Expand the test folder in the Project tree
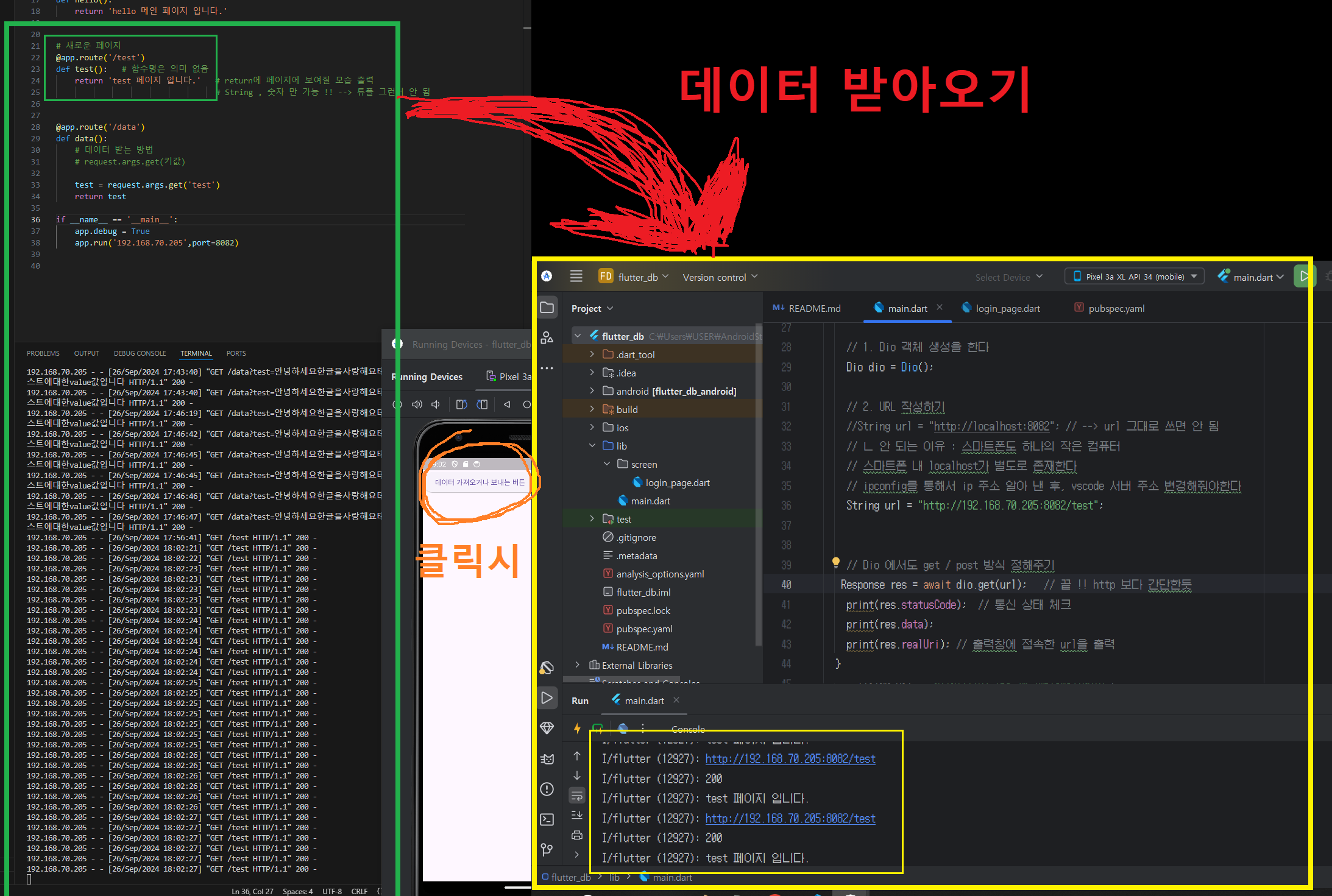 coord(591,518)
